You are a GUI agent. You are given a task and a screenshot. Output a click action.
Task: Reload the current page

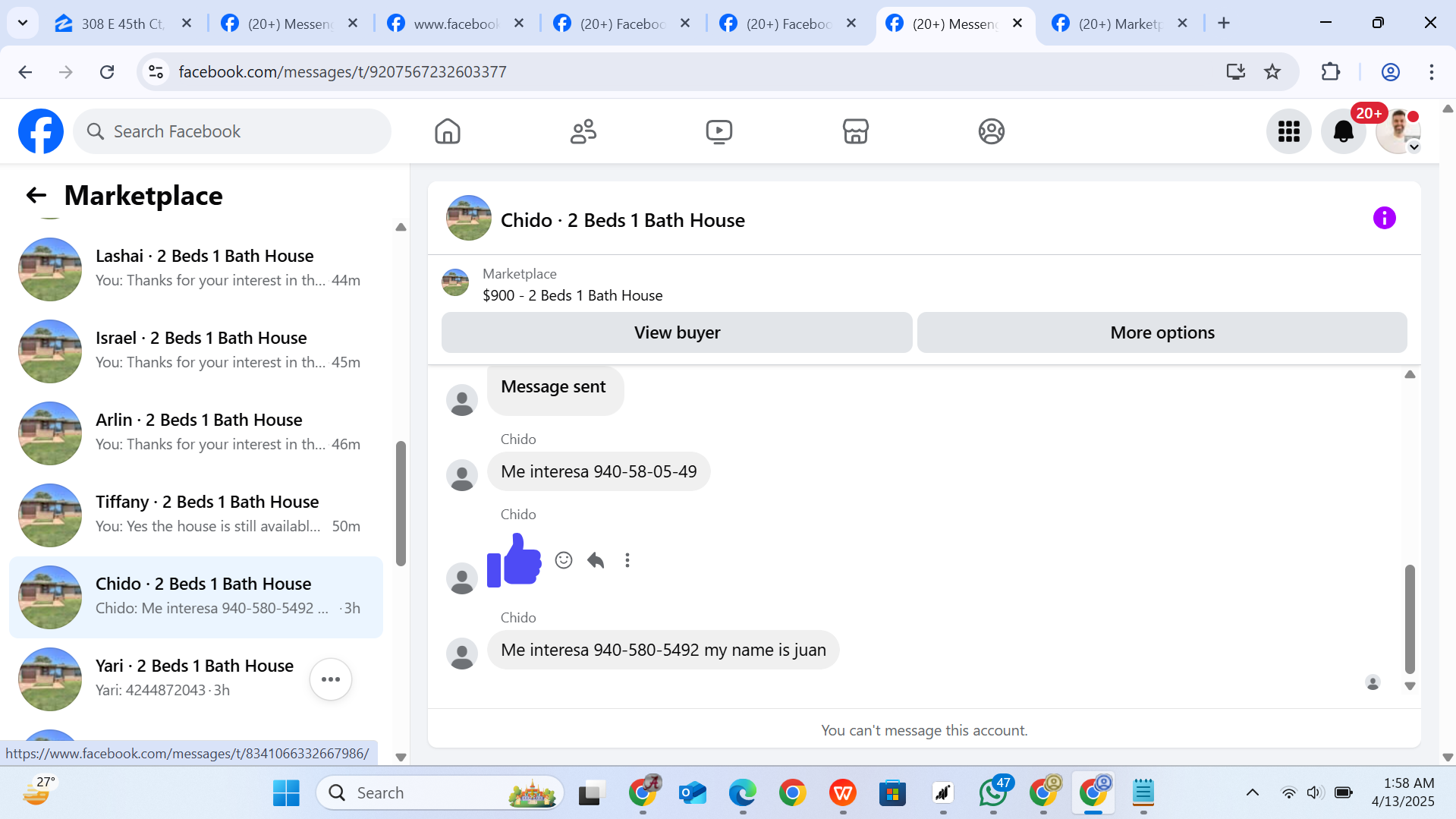[x=107, y=72]
